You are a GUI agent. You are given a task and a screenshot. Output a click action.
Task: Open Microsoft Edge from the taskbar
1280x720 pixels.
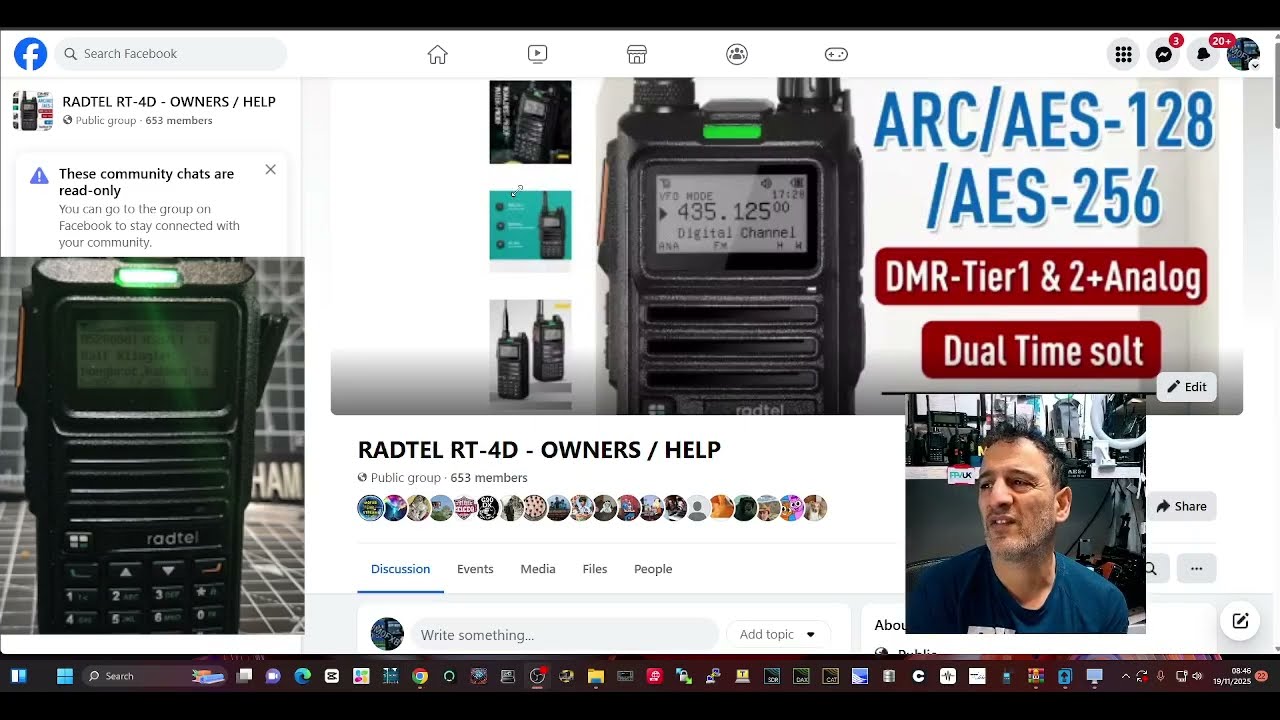click(x=302, y=676)
